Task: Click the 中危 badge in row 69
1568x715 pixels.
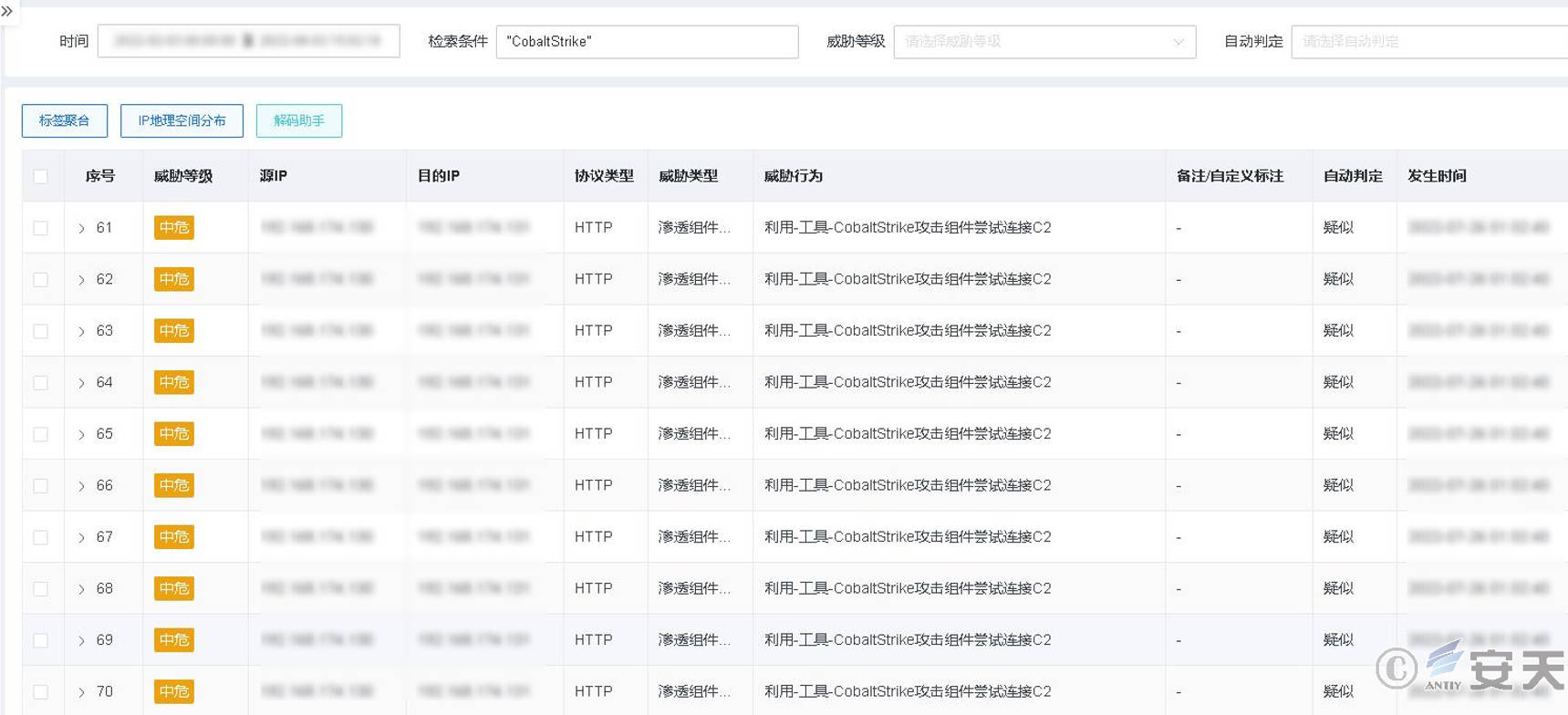Action: pyautogui.click(x=174, y=639)
